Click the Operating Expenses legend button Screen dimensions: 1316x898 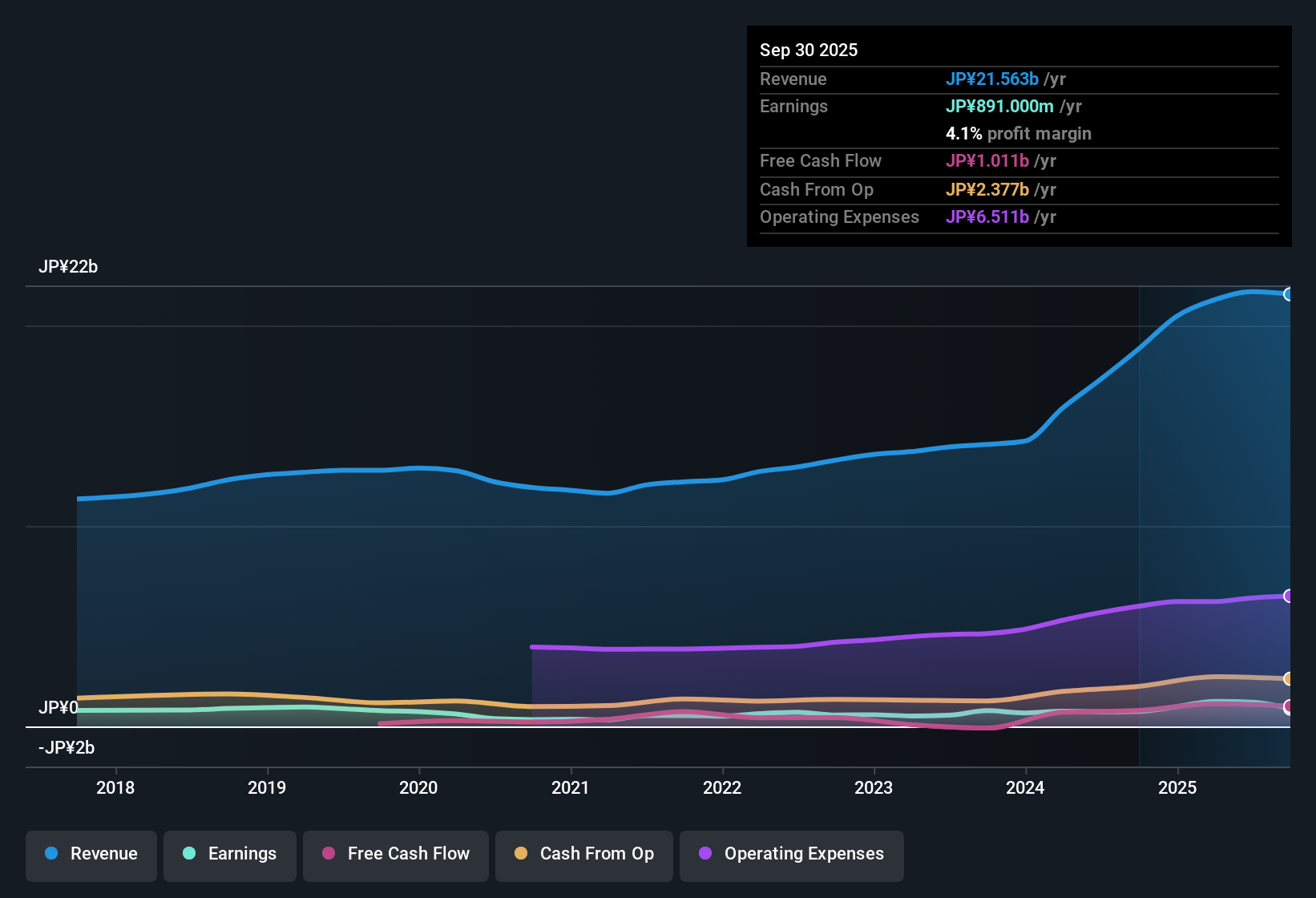click(791, 854)
